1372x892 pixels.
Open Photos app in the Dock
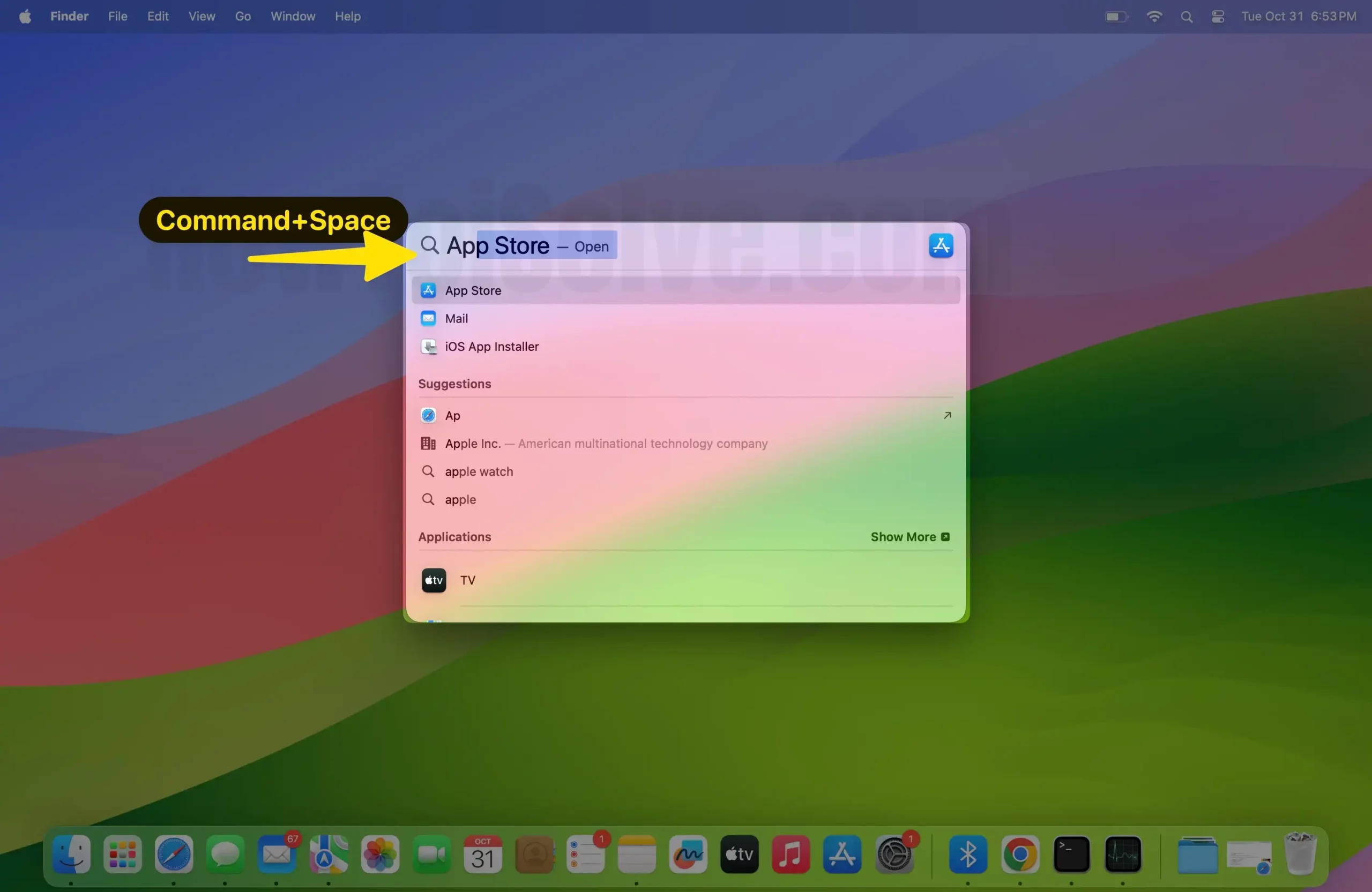380,854
